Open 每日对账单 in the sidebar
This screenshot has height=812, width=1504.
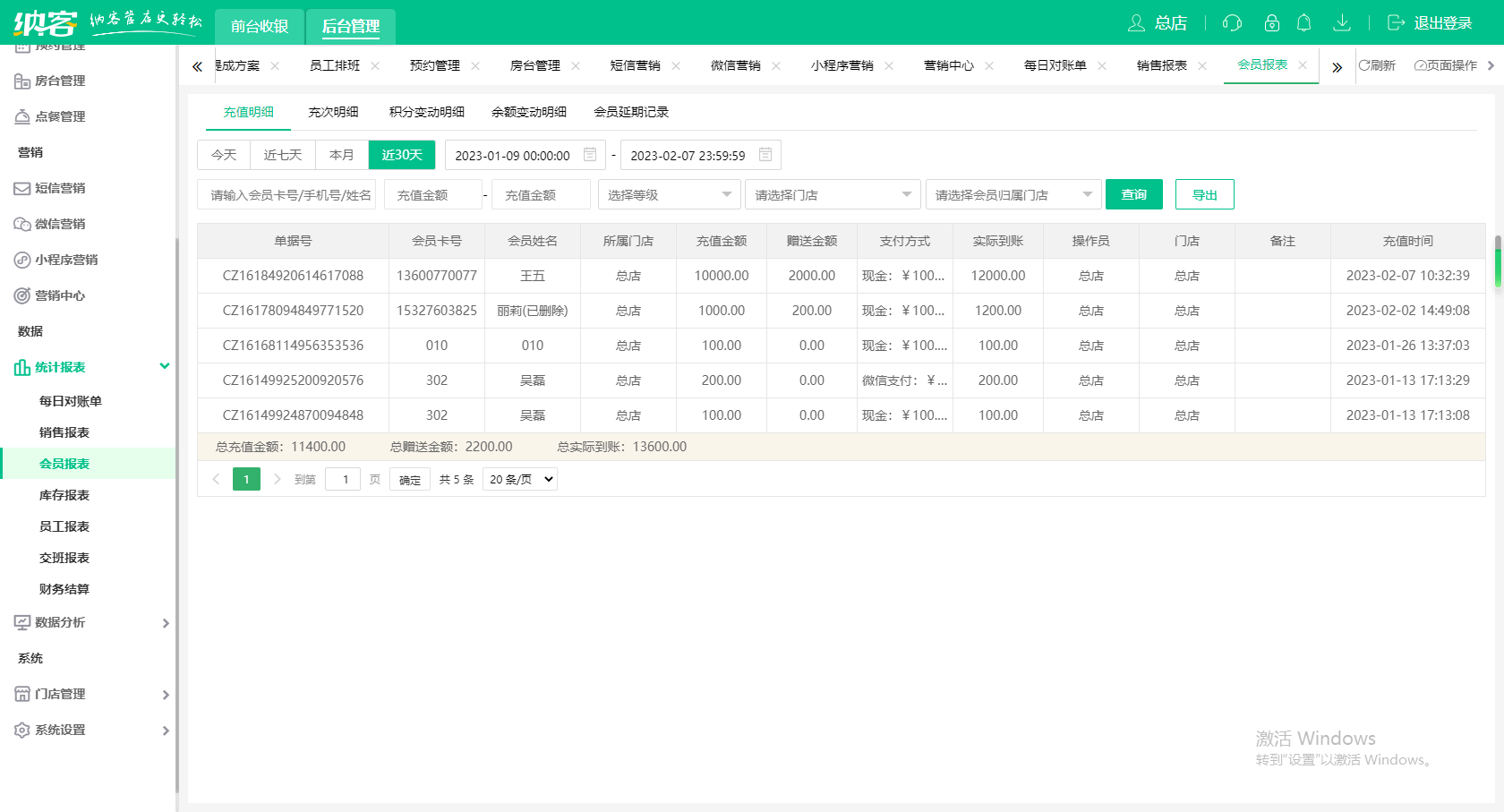(x=71, y=401)
